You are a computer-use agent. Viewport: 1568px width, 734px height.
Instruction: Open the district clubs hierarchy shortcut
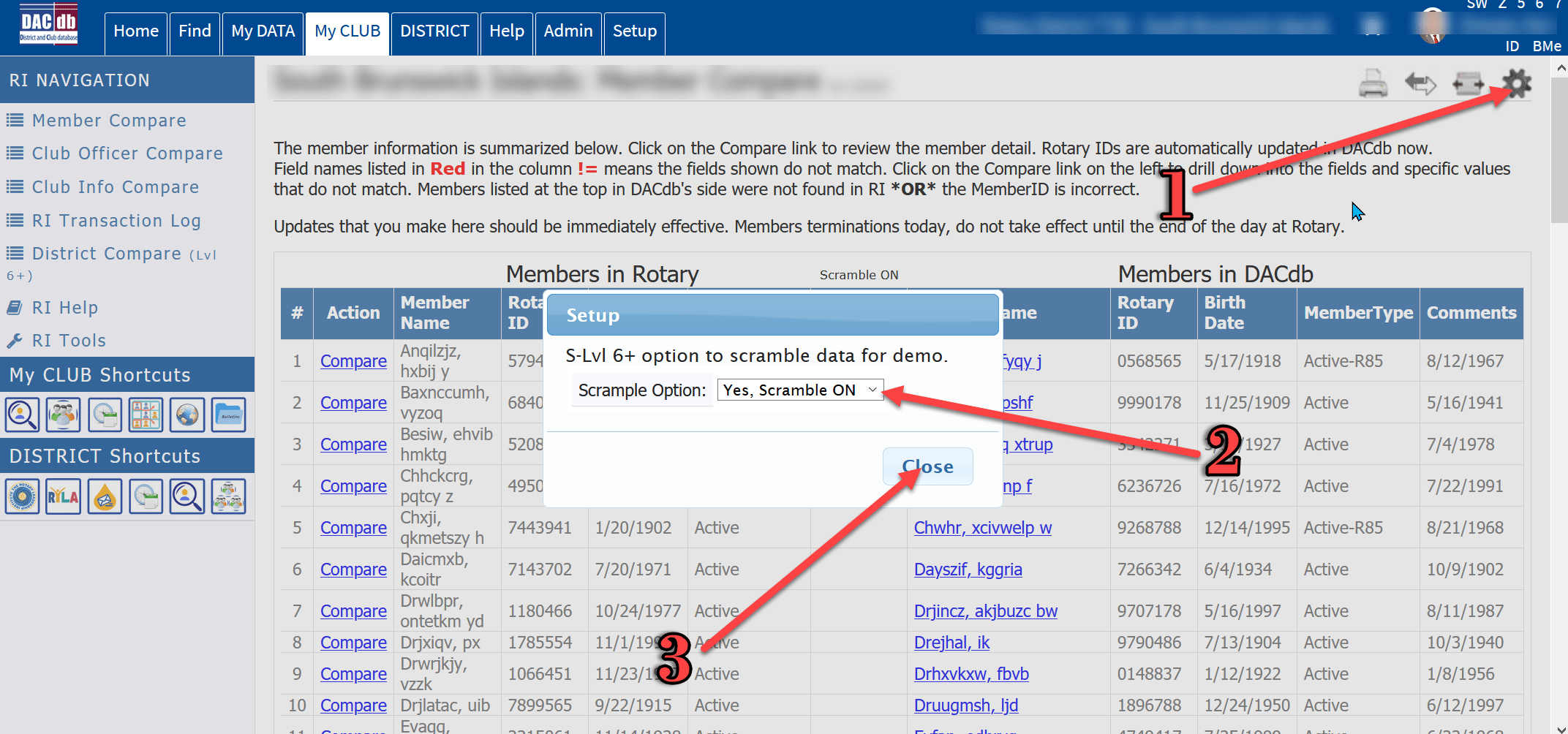[x=229, y=497]
